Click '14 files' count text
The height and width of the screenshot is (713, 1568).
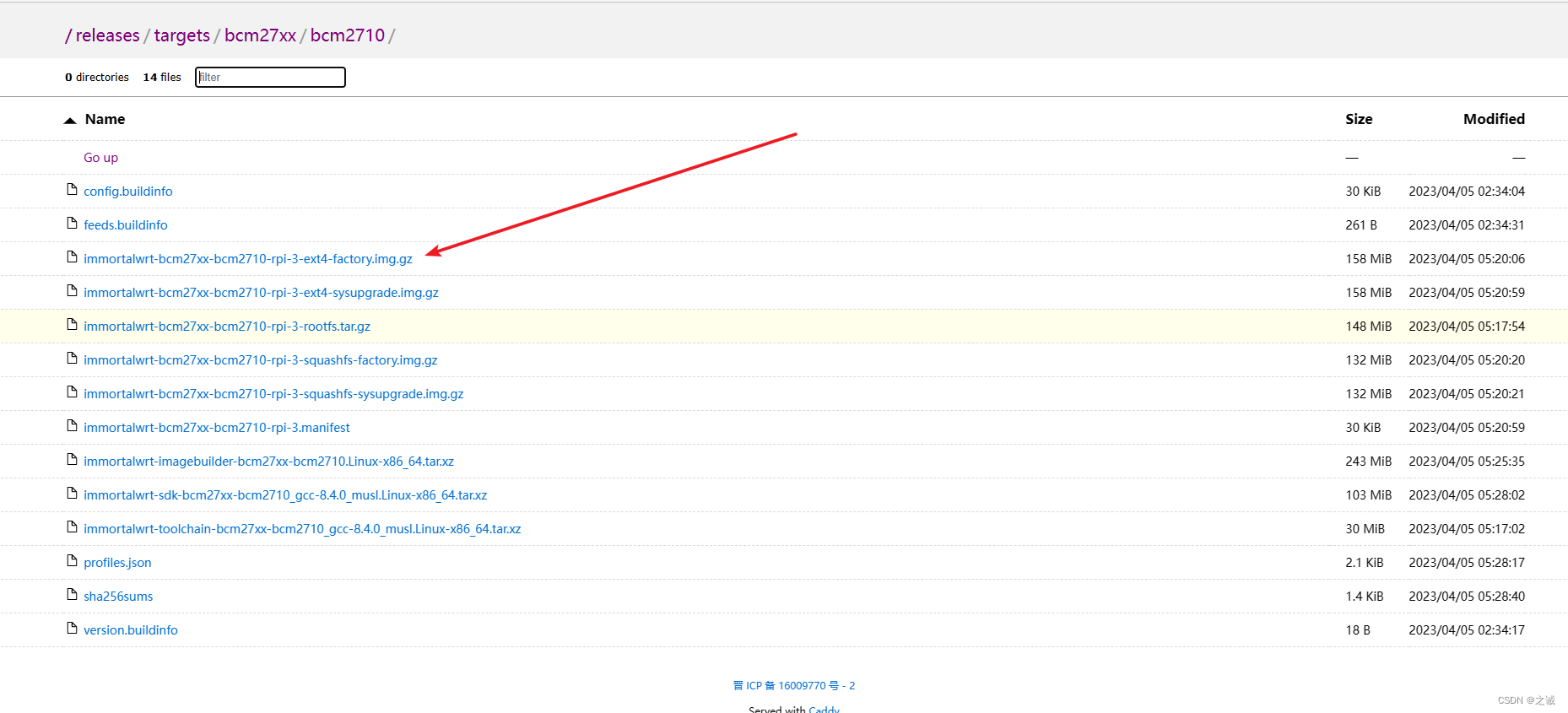pyautogui.click(x=161, y=77)
